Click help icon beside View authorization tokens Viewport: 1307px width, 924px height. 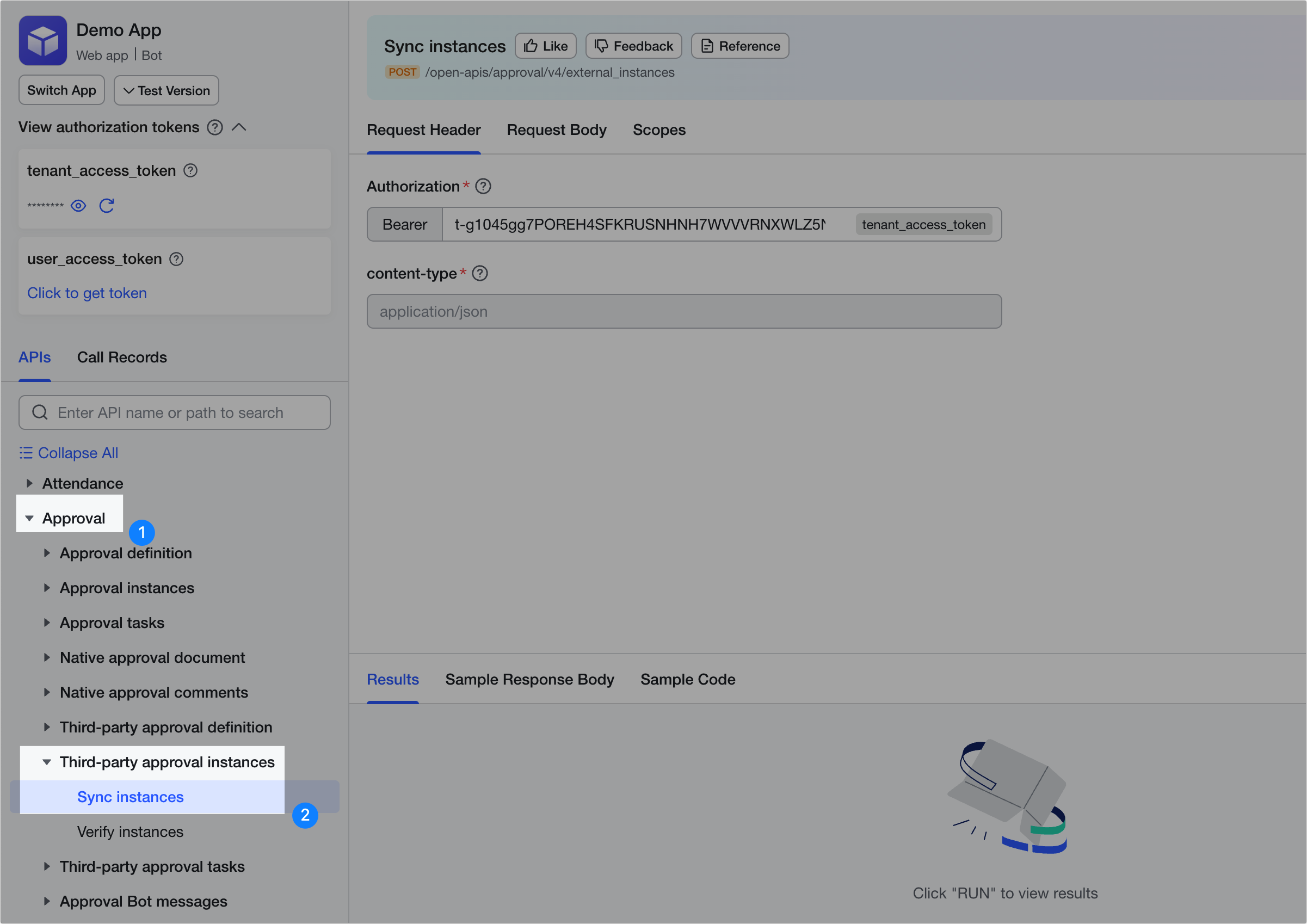(214, 127)
